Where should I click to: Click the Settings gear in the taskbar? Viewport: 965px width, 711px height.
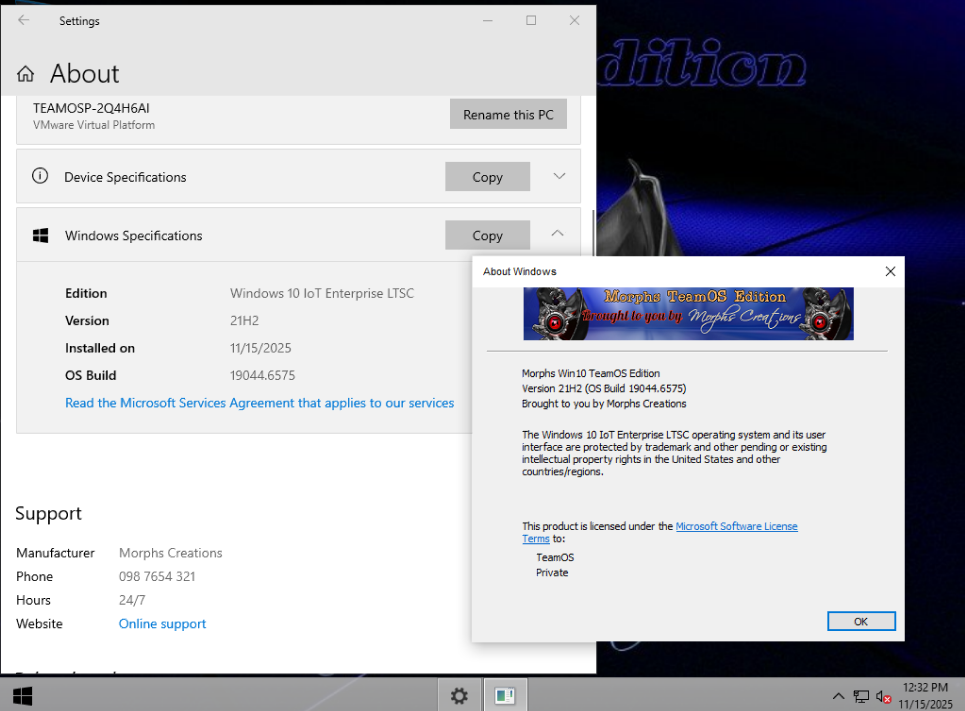click(x=459, y=695)
